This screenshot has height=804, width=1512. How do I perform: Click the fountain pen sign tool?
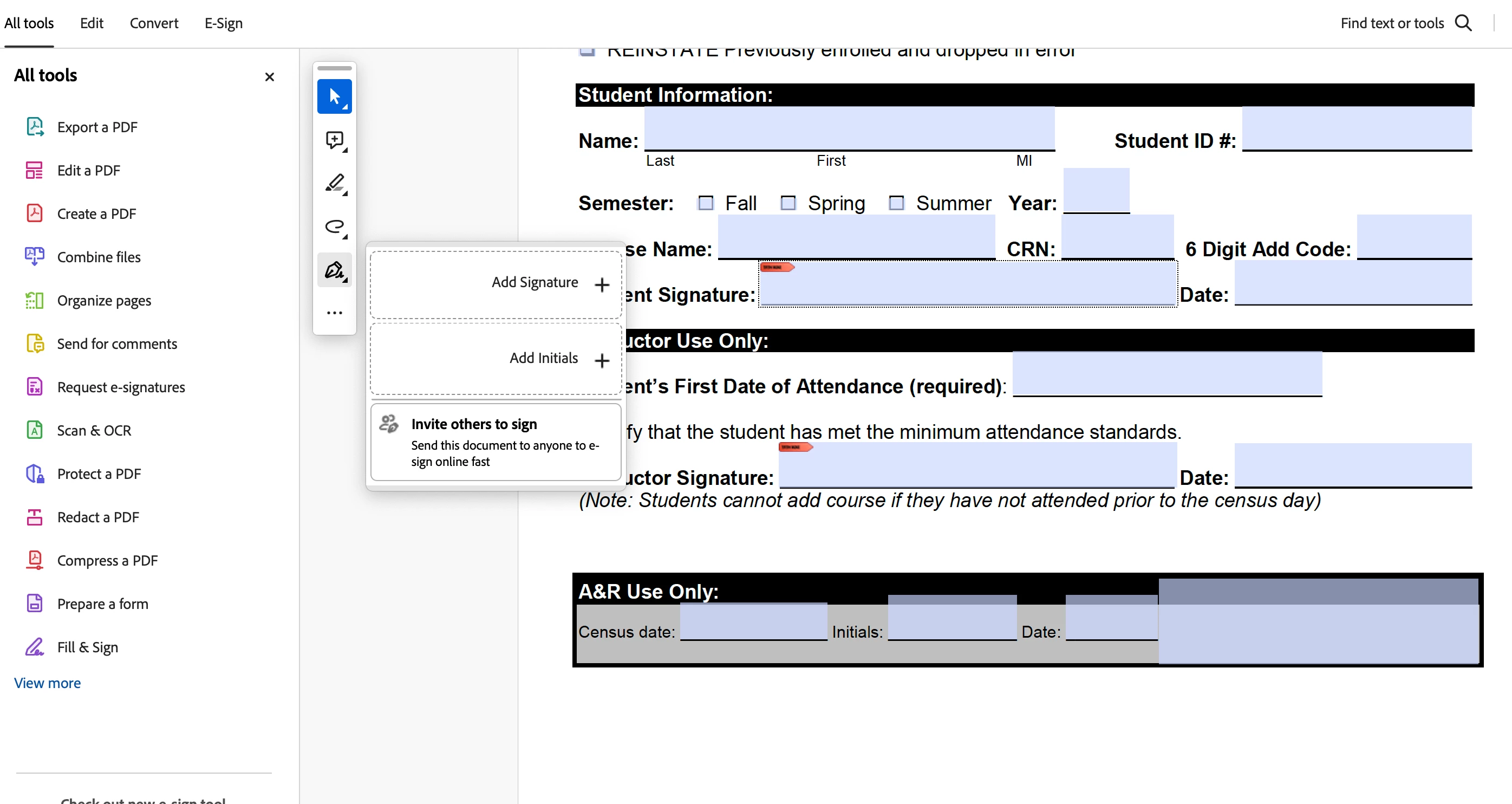tap(334, 270)
